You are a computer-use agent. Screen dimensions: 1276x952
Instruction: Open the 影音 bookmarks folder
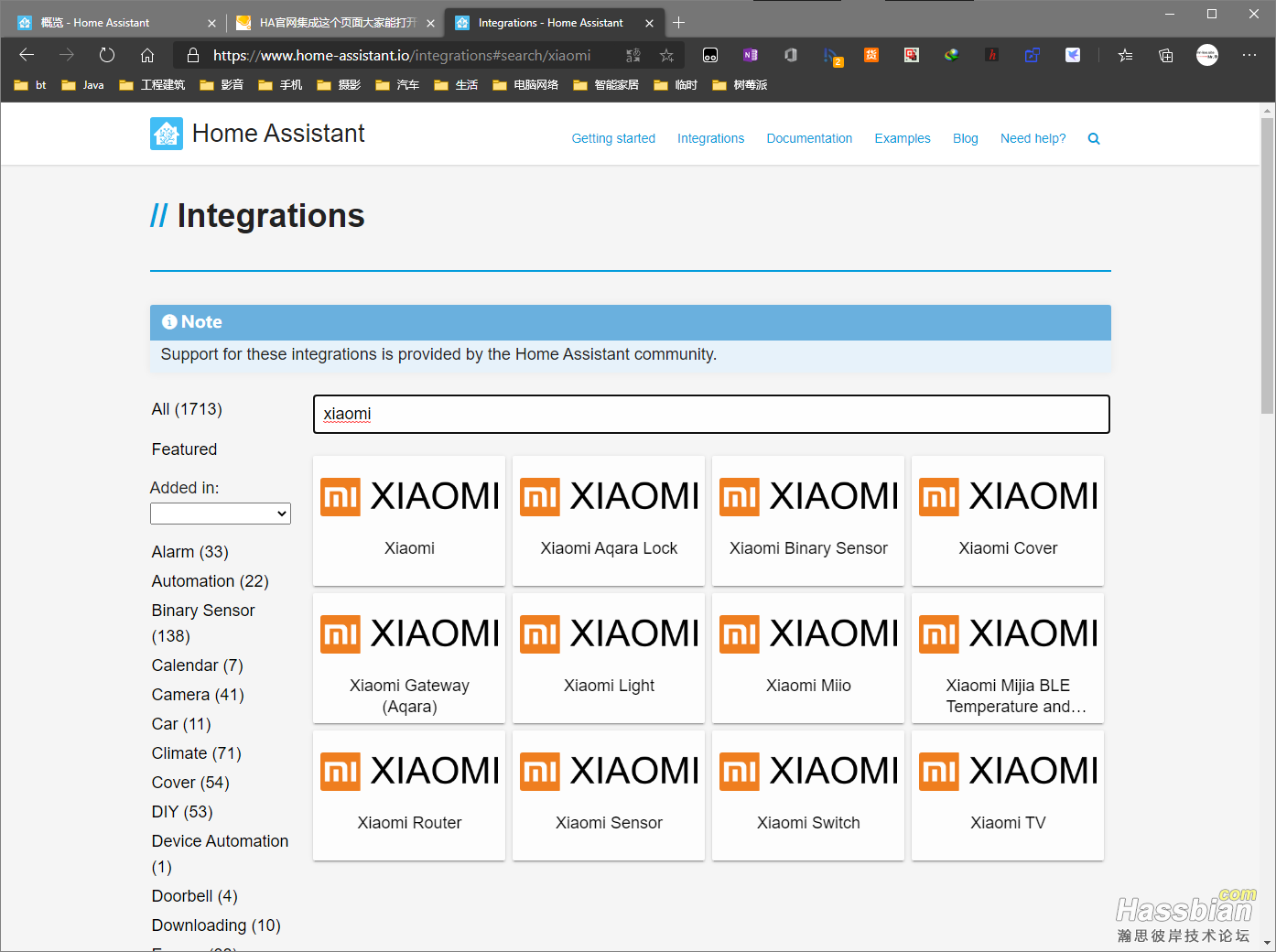tap(222, 85)
